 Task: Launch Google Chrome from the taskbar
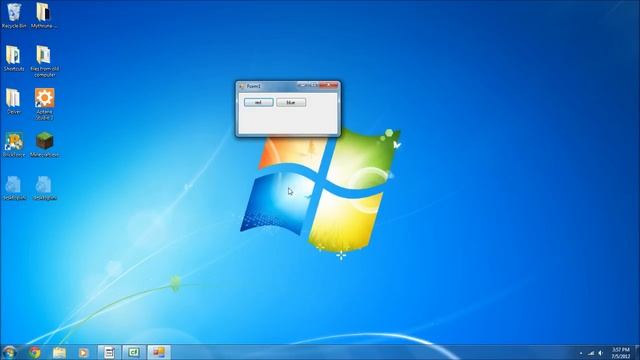(x=35, y=352)
